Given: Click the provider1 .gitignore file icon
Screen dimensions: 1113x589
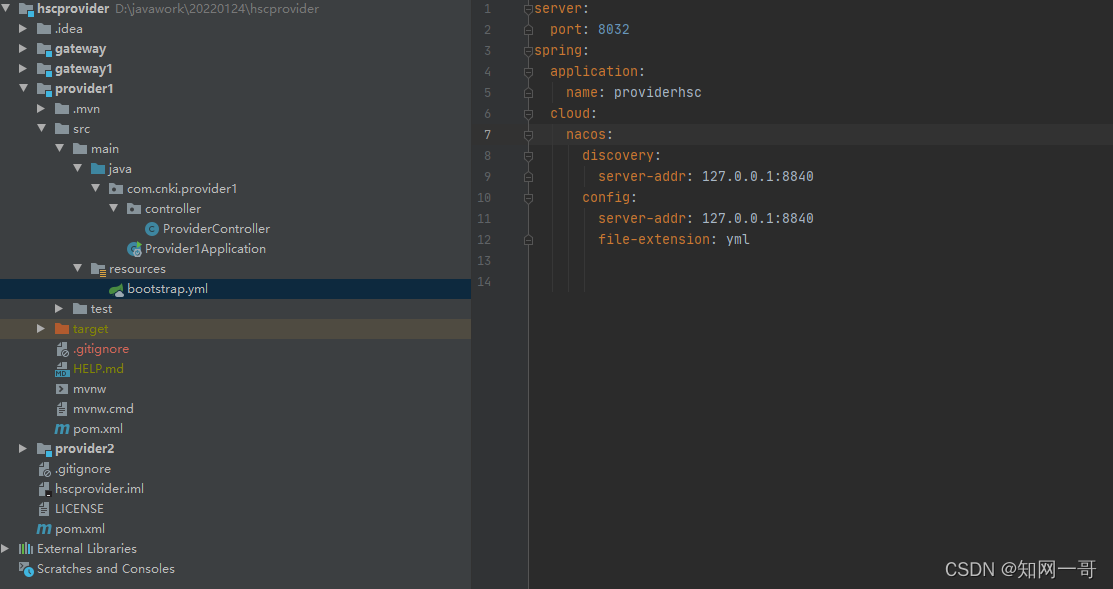Looking at the screenshot, I should (x=62, y=349).
